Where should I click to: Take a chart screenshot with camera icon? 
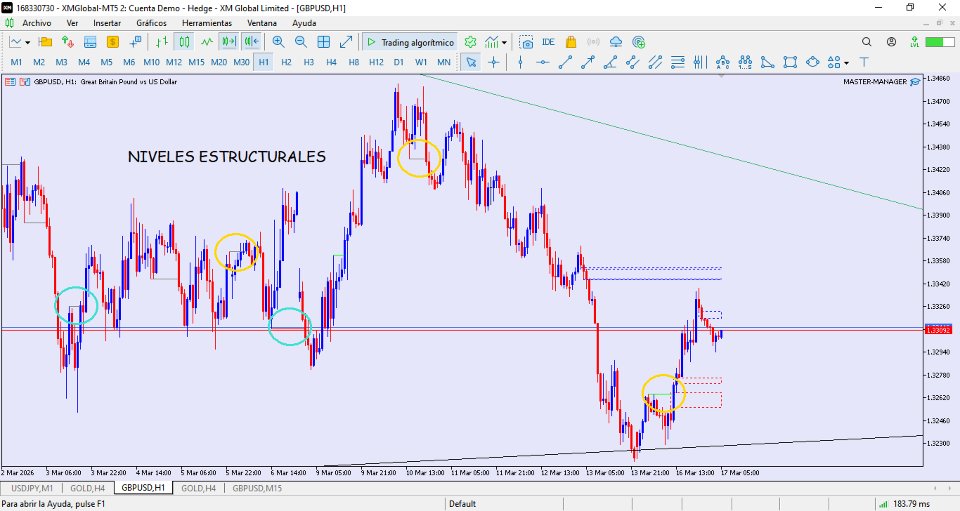[527, 42]
